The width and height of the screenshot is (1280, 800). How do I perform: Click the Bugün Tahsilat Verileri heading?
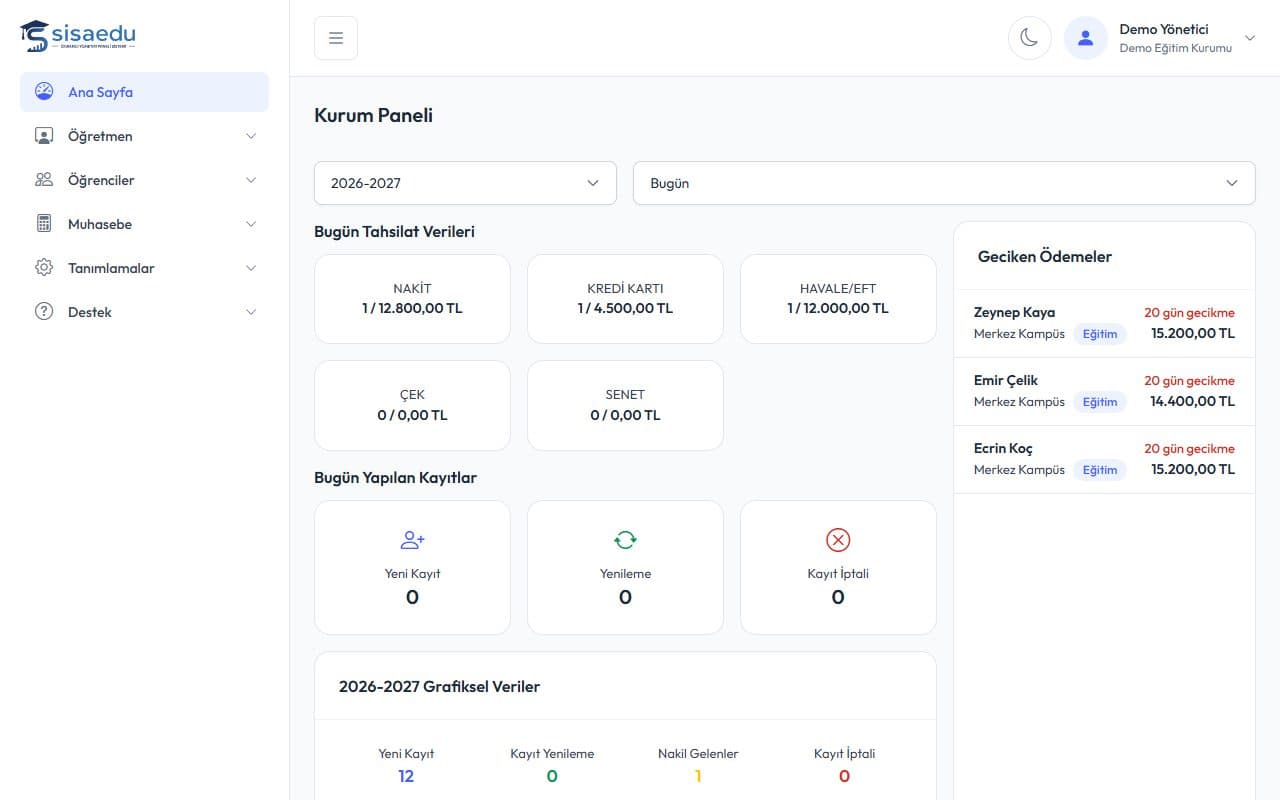pos(394,231)
